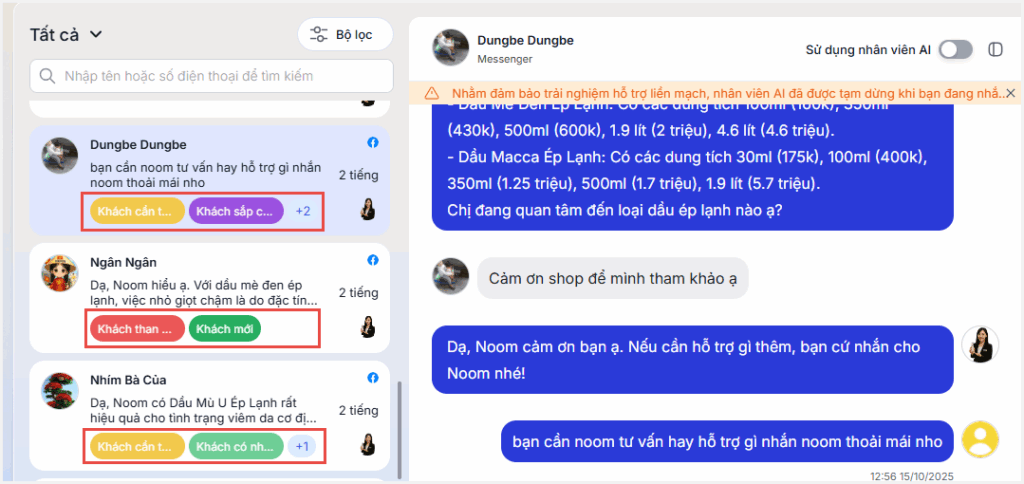Toggle the 'Sử dụng nhân viên AI' switch
This screenshot has width=1024, height=484.
click(955, 49)
